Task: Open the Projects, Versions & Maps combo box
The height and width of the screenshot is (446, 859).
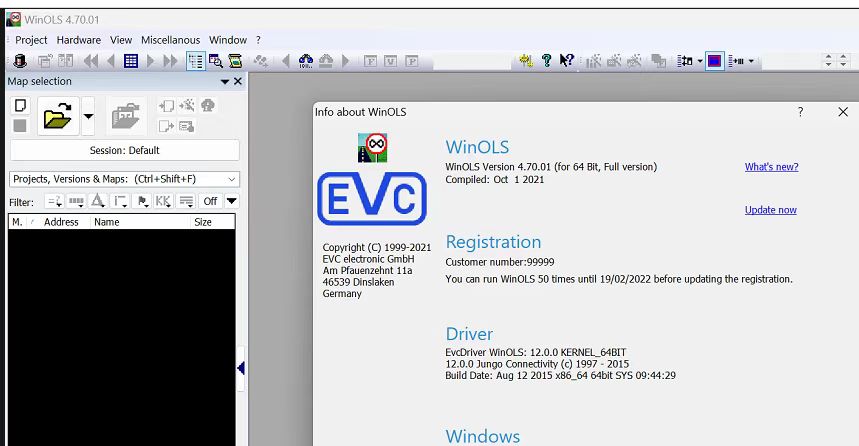Action: pos(125,179)
